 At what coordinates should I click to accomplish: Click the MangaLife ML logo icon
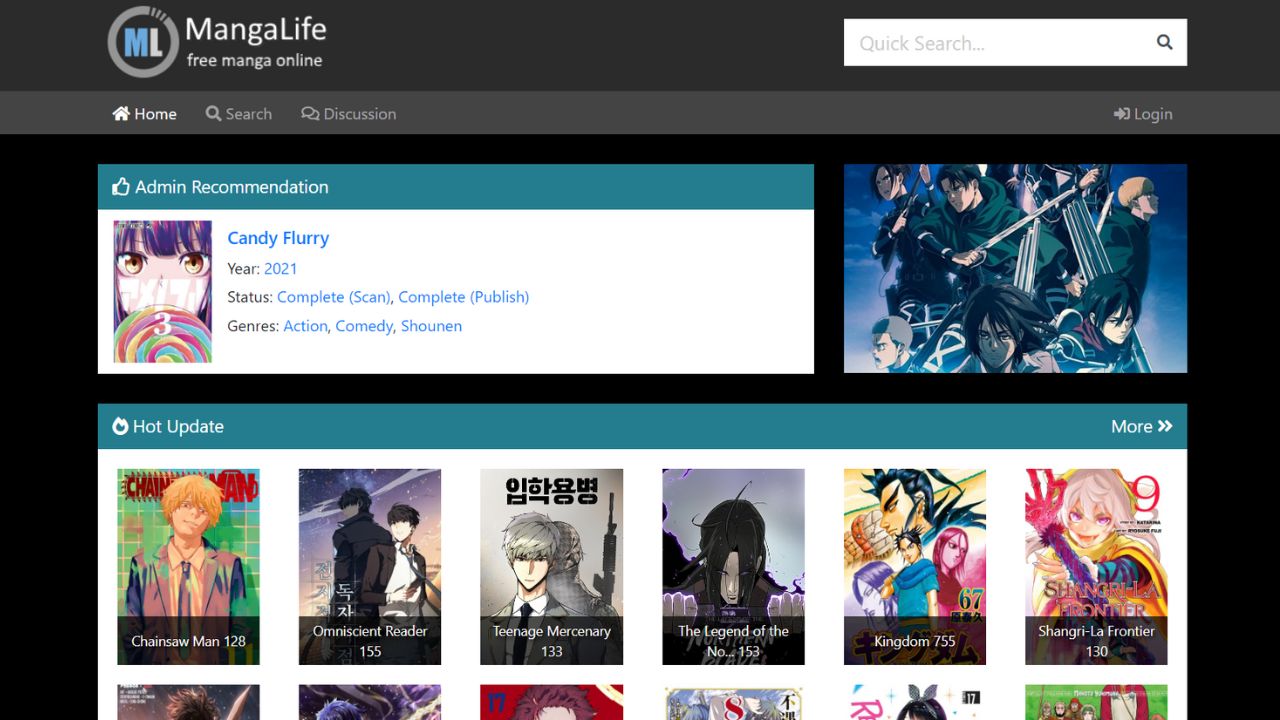[x=143, y=42]
